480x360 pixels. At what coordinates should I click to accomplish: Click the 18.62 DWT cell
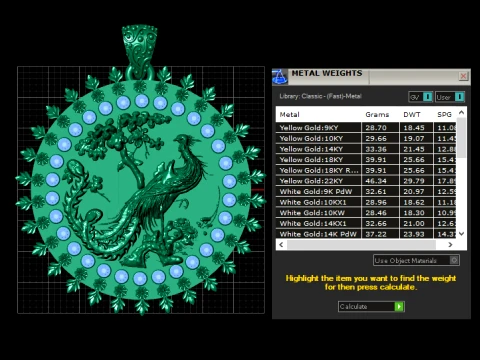(x=416, y=202)
